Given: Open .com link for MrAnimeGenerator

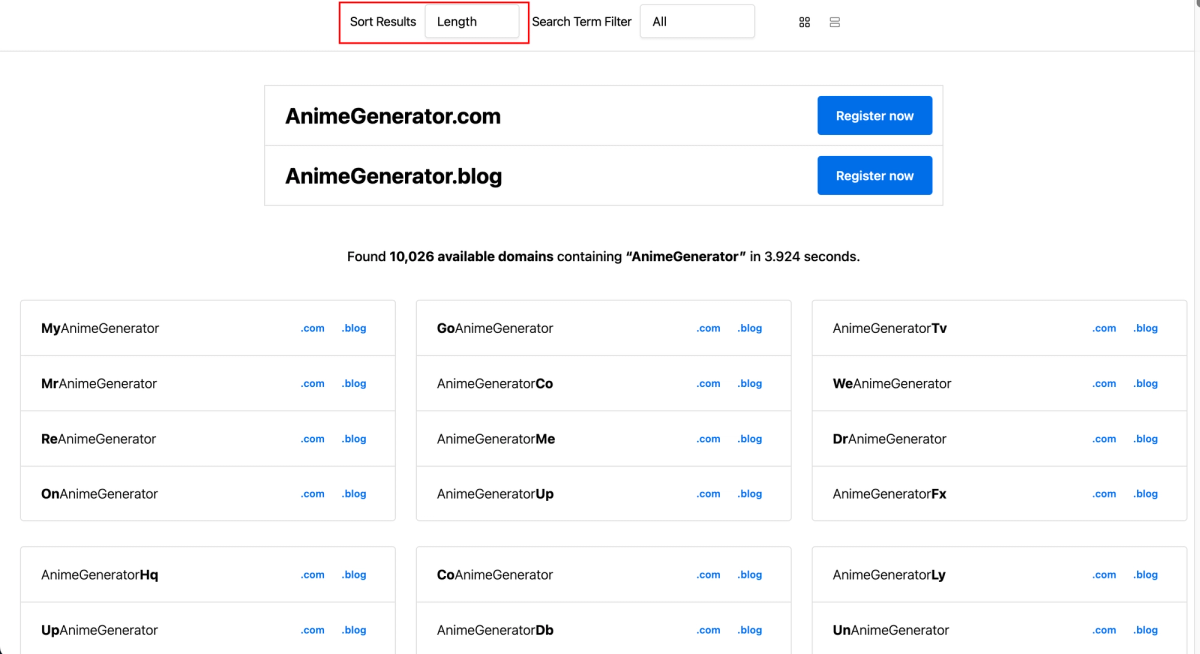Looking at the screenshot, I should (313, 384).
